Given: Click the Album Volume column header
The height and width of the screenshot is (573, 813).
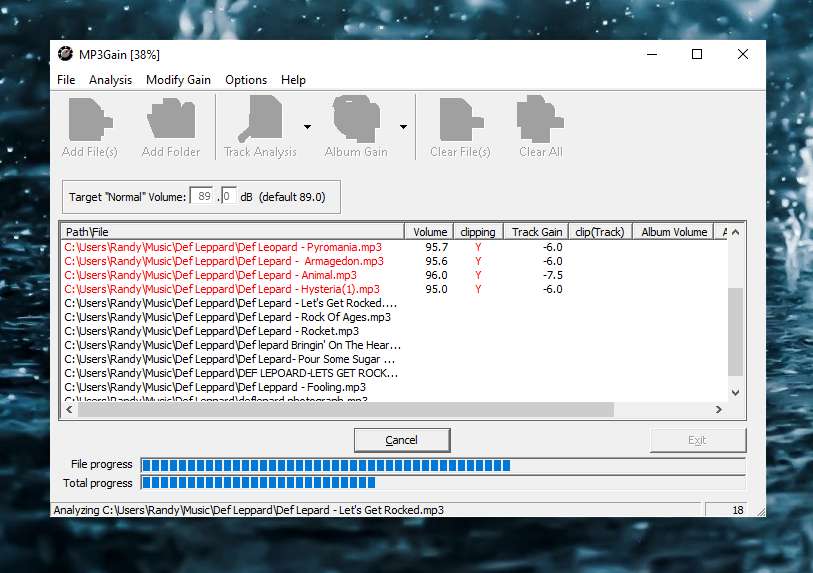Looking at the screenshot, I should click(673, 232).
